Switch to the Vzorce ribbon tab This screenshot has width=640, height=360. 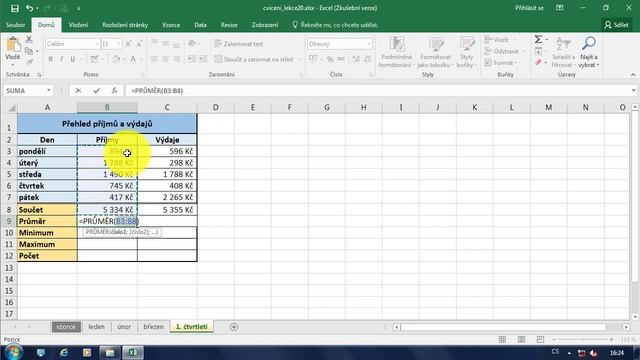(x=171, y=25)
